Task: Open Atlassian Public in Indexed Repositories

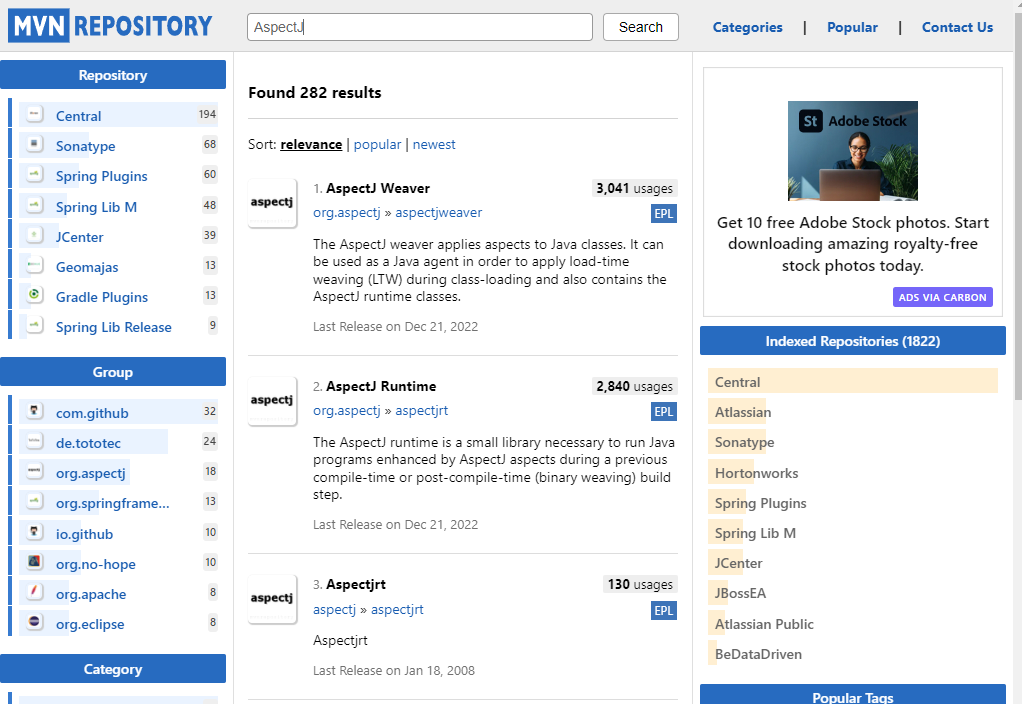Action: [x=764, y=624]
